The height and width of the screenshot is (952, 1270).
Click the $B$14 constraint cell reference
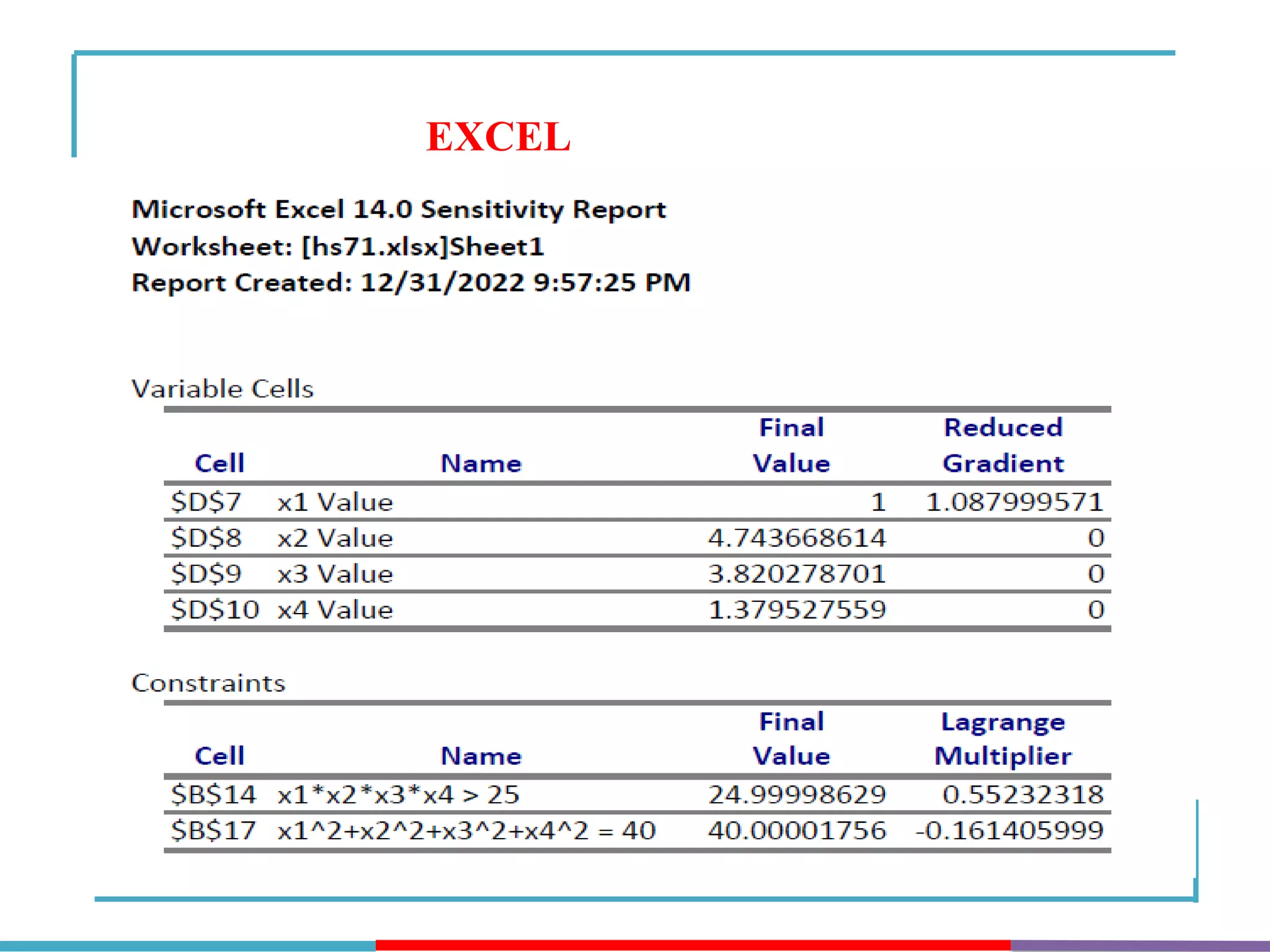click(213, 795)
